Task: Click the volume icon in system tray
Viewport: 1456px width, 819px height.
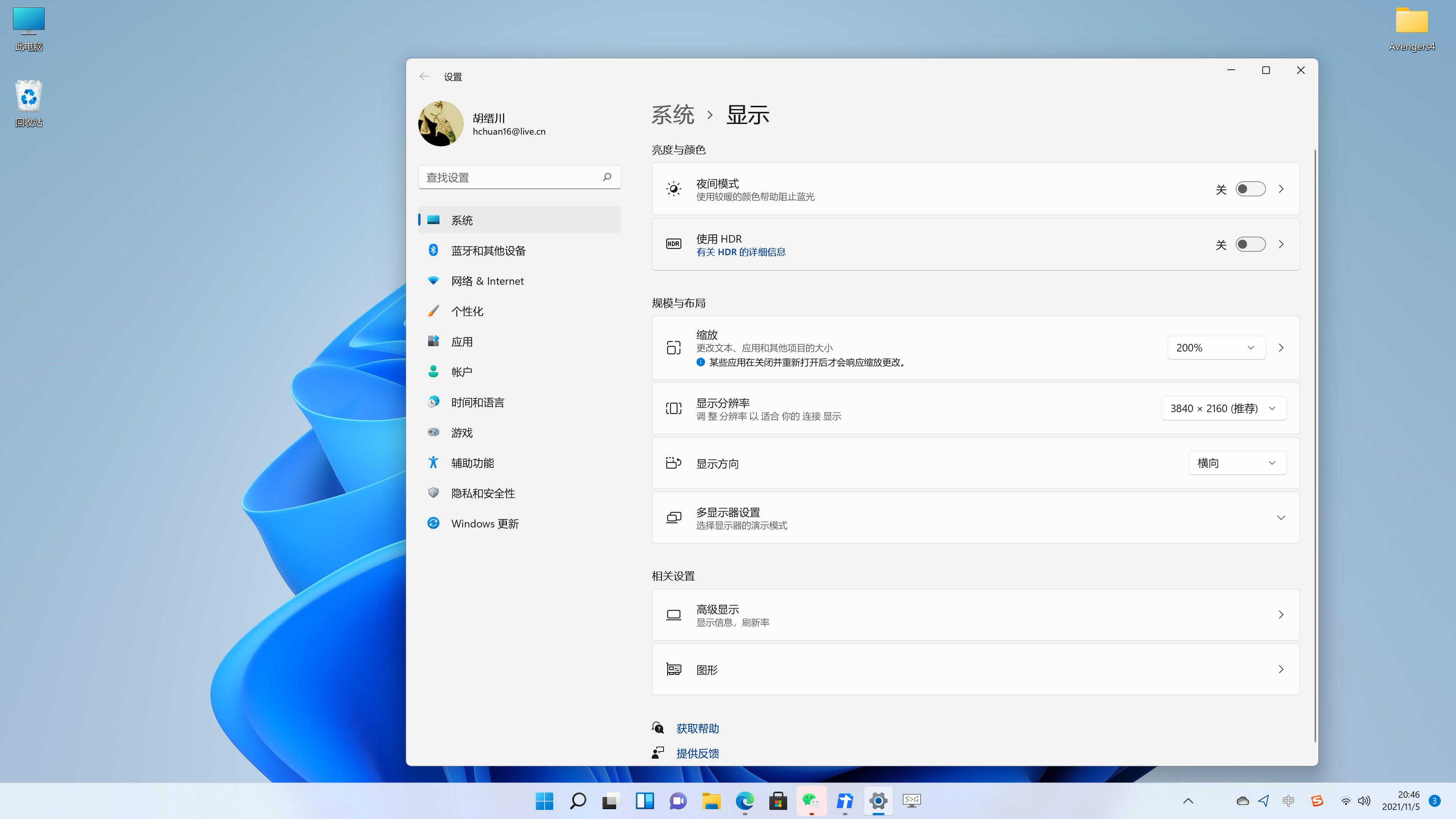Action: click(1364, 800)
